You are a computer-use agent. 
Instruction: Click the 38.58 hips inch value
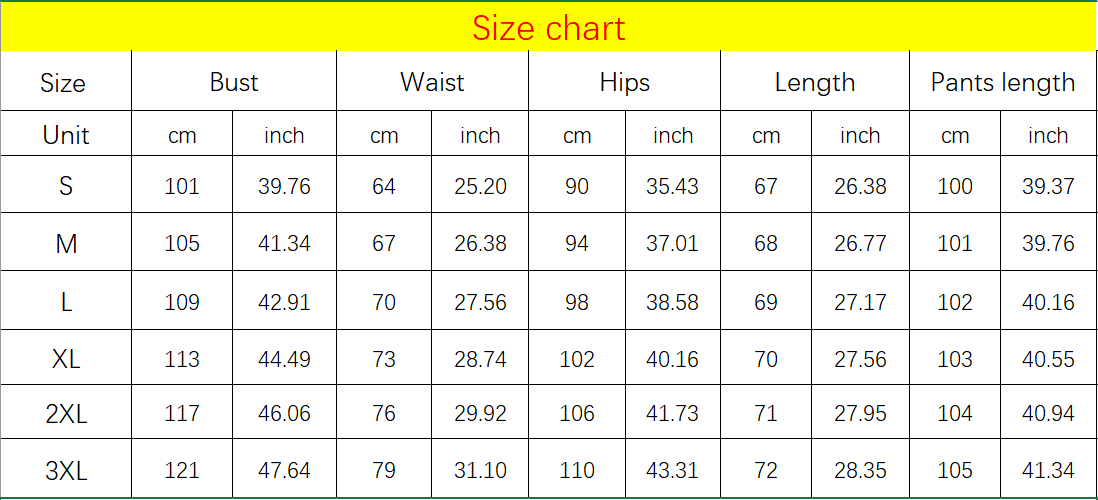[x=672, y=302]
